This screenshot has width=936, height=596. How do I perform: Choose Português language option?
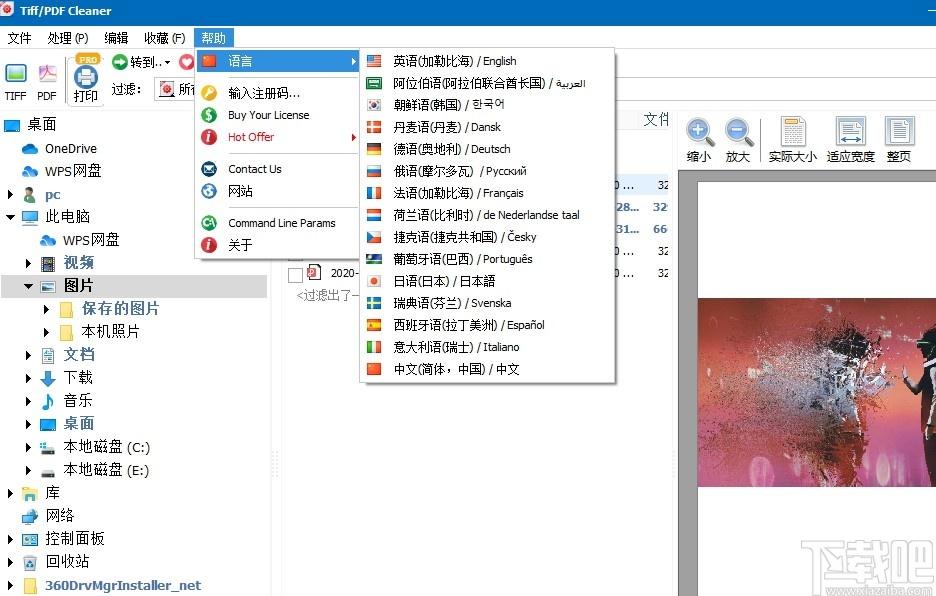pos(487,259)
